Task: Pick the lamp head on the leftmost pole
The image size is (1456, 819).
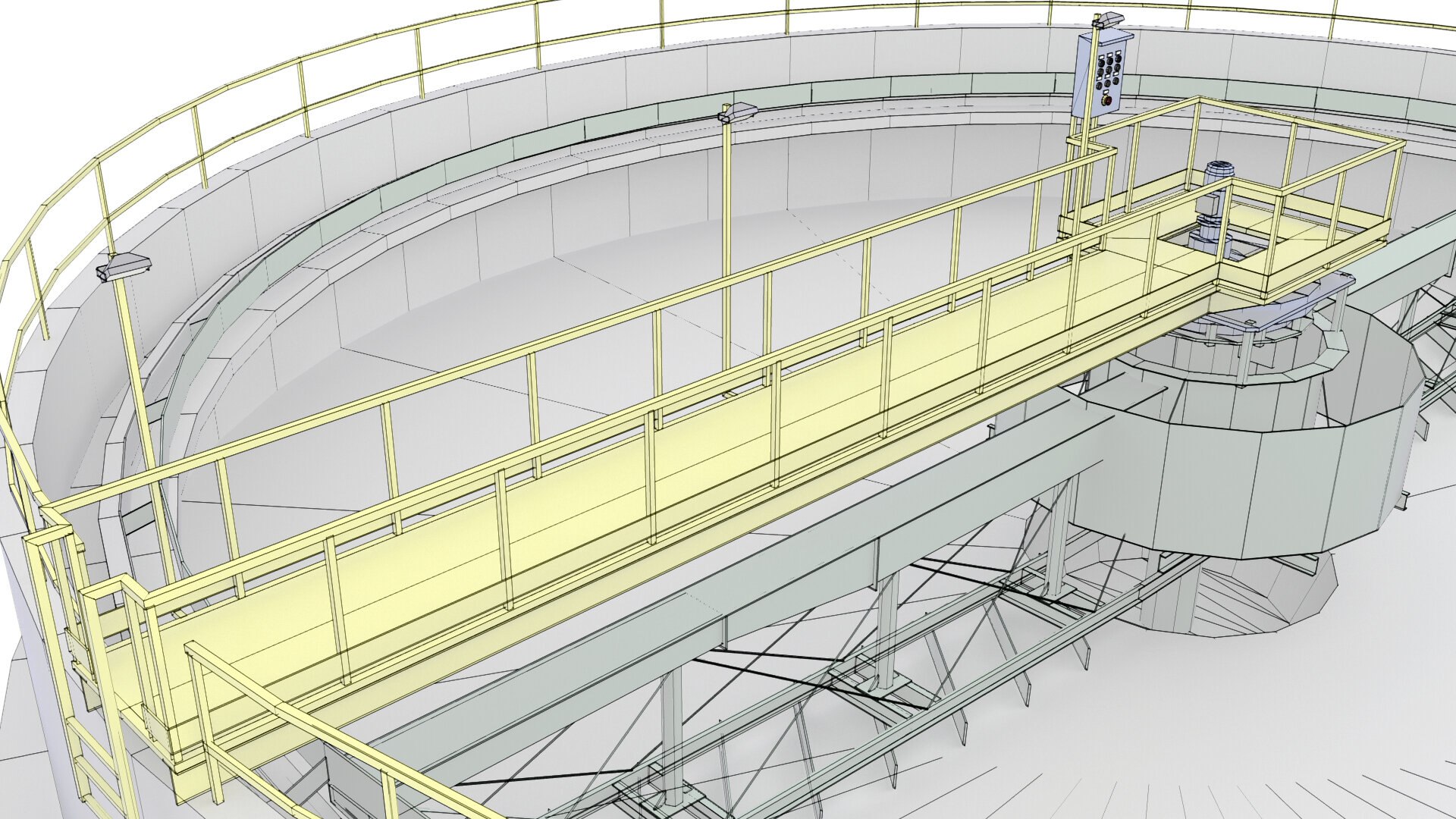Action: click(124, 267)
